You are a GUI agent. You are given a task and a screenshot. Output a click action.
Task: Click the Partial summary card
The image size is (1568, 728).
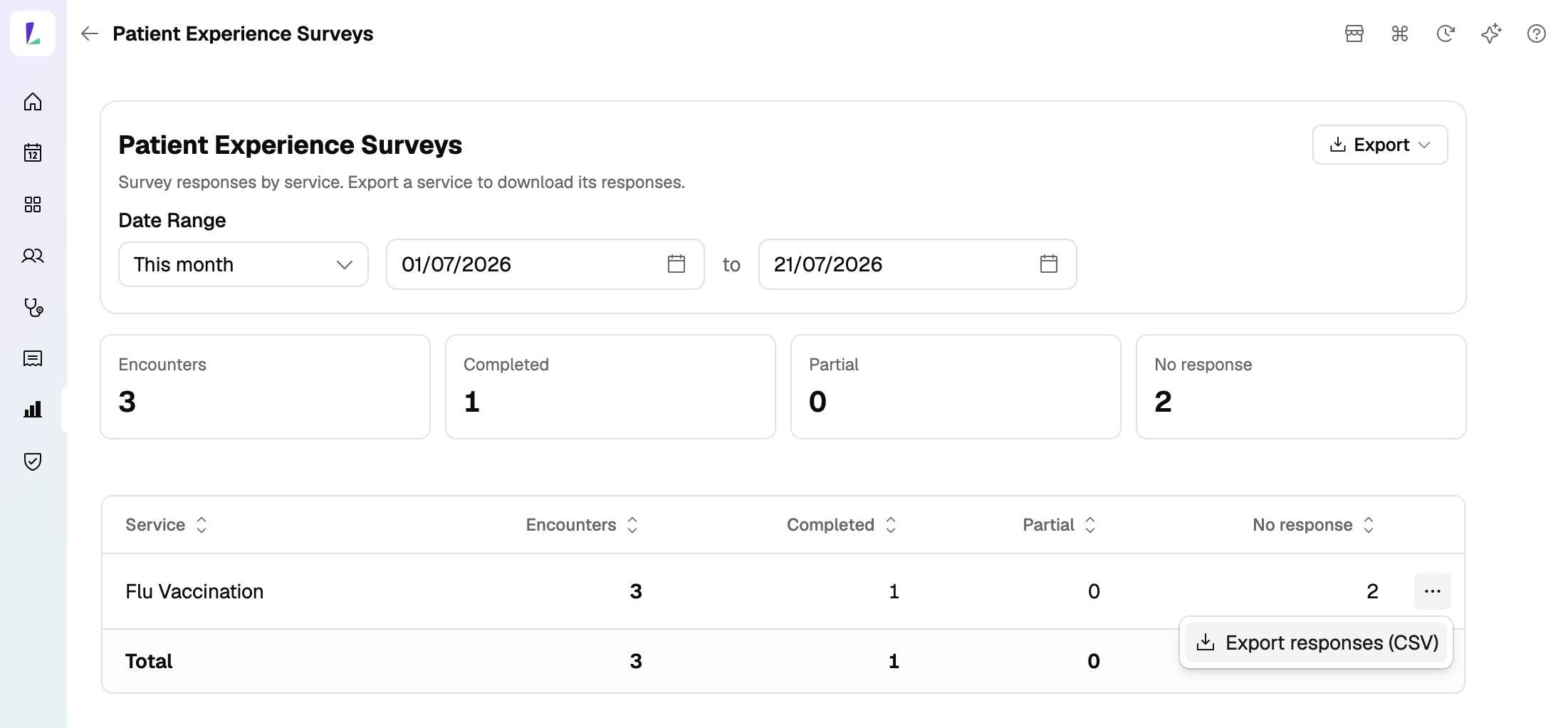[956, 387]
